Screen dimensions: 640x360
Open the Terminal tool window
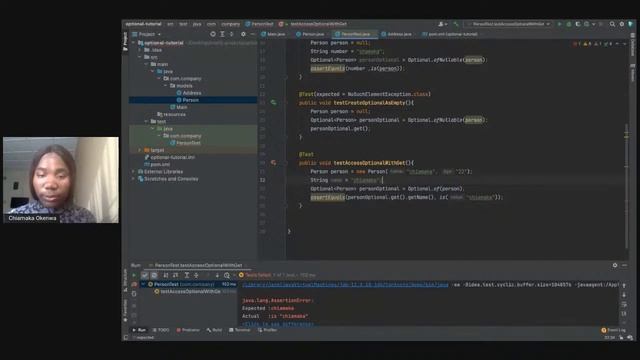pyautogui.click(x=240, y=330)
